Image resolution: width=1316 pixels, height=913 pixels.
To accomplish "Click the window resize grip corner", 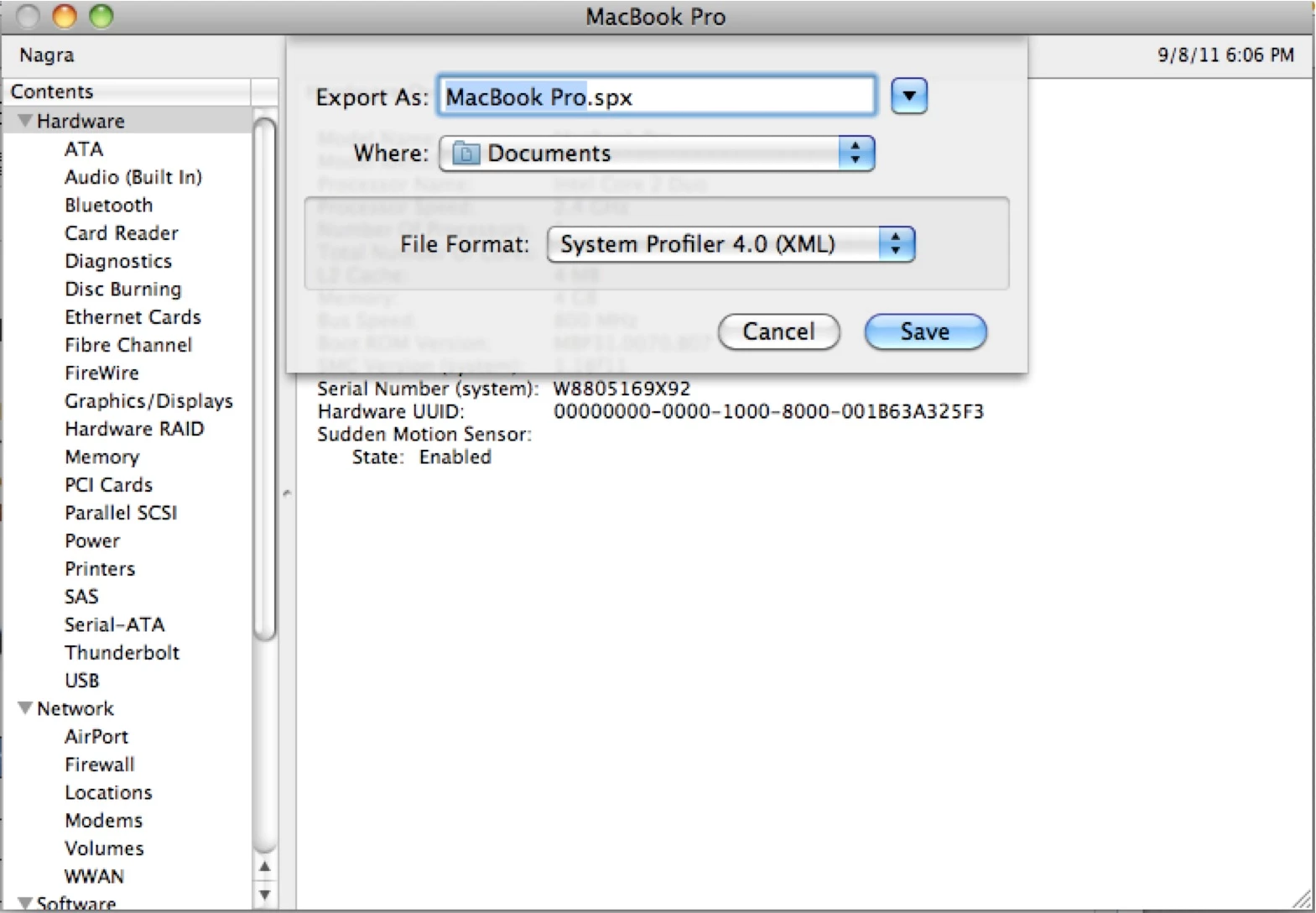I will 1303,899.
